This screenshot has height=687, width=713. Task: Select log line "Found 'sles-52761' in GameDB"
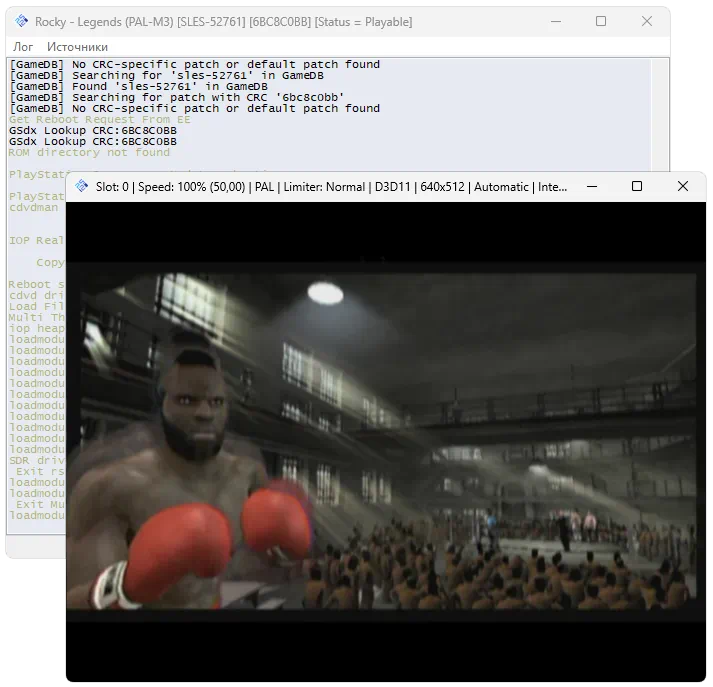click(139, 86)
